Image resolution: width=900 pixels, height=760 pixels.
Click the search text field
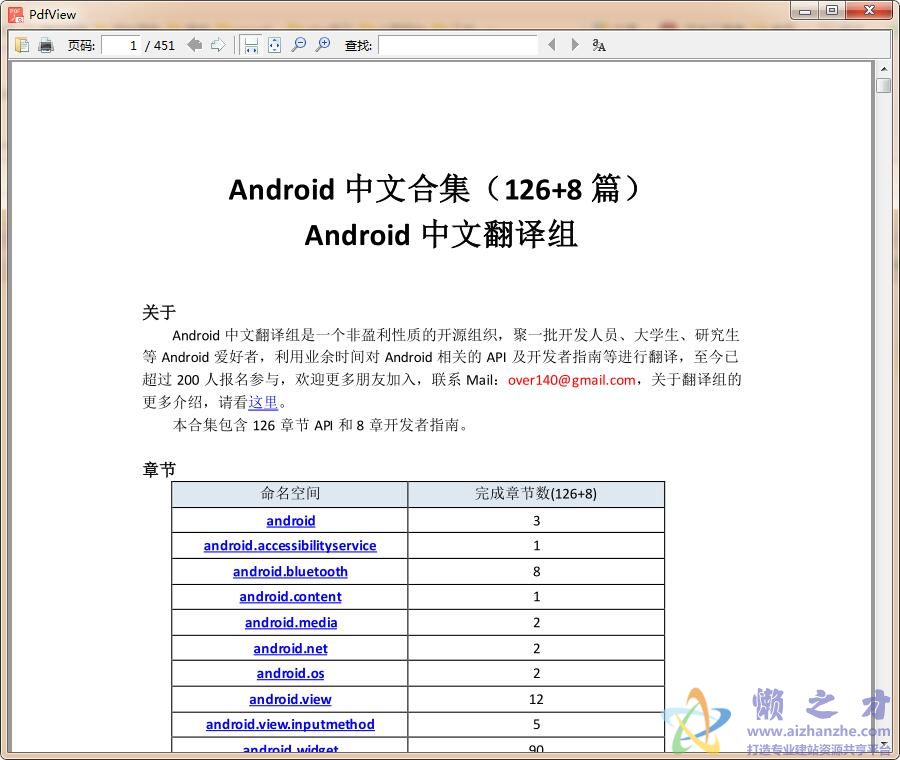pos(458,45)
